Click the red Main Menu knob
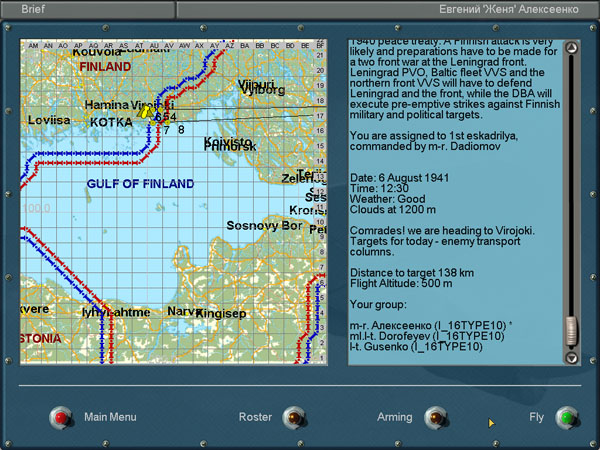This screenshot has height=450, width=600. 63,417
